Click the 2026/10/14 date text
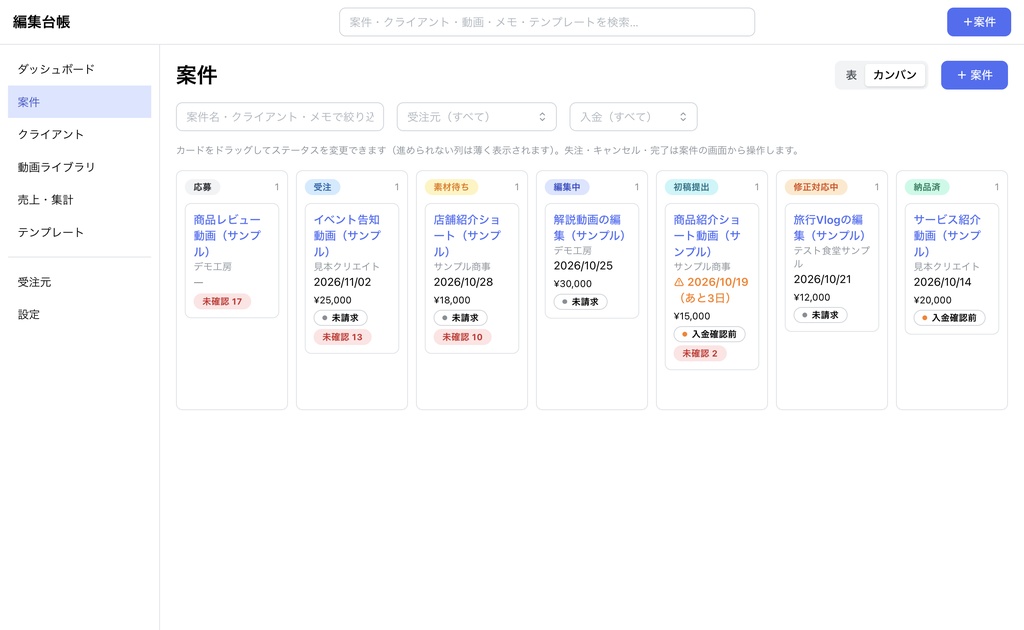The image size is (1024, 630). tap(942, 282)
